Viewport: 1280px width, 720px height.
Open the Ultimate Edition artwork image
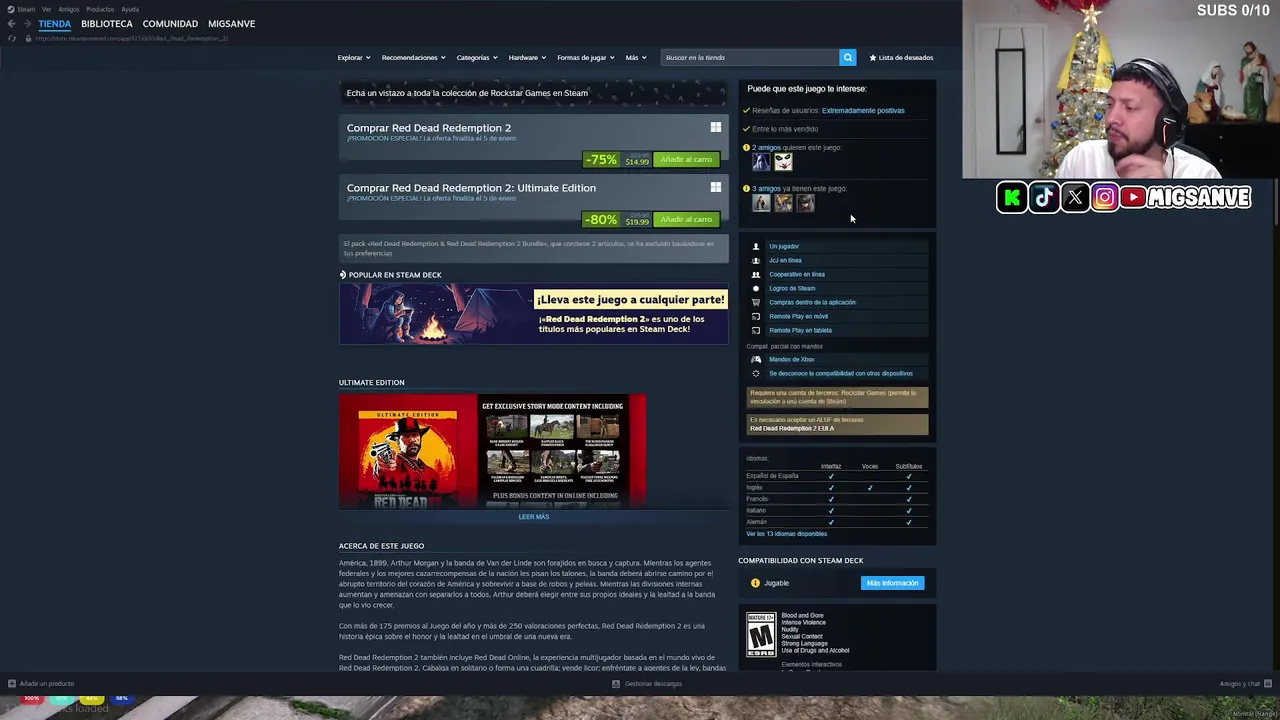(492, 451)
